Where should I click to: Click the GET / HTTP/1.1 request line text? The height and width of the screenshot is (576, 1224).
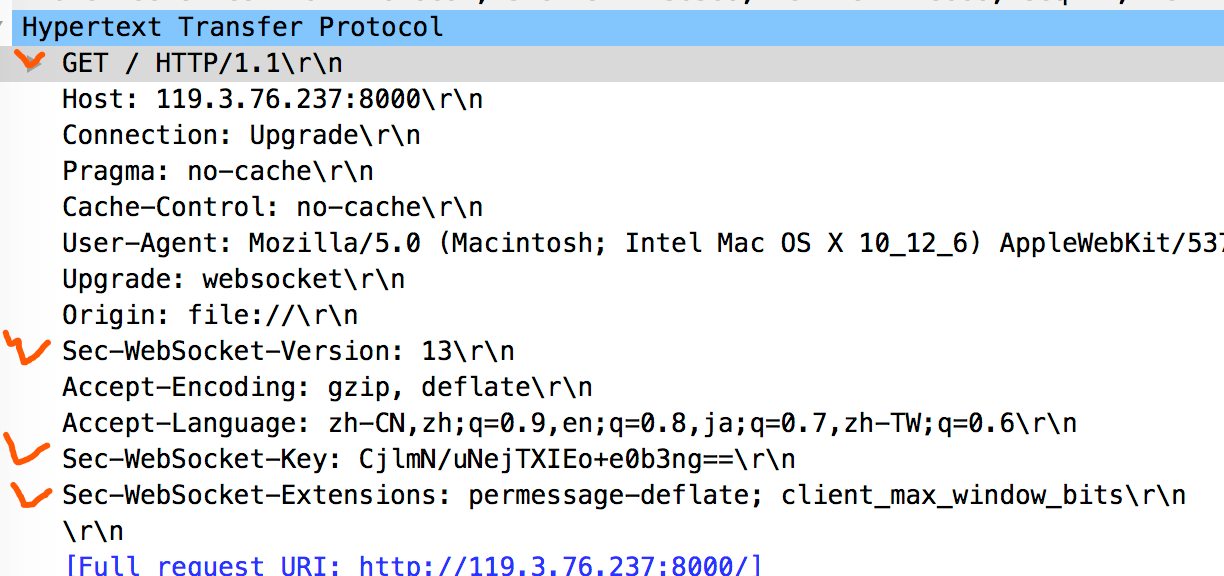point(202,63)
